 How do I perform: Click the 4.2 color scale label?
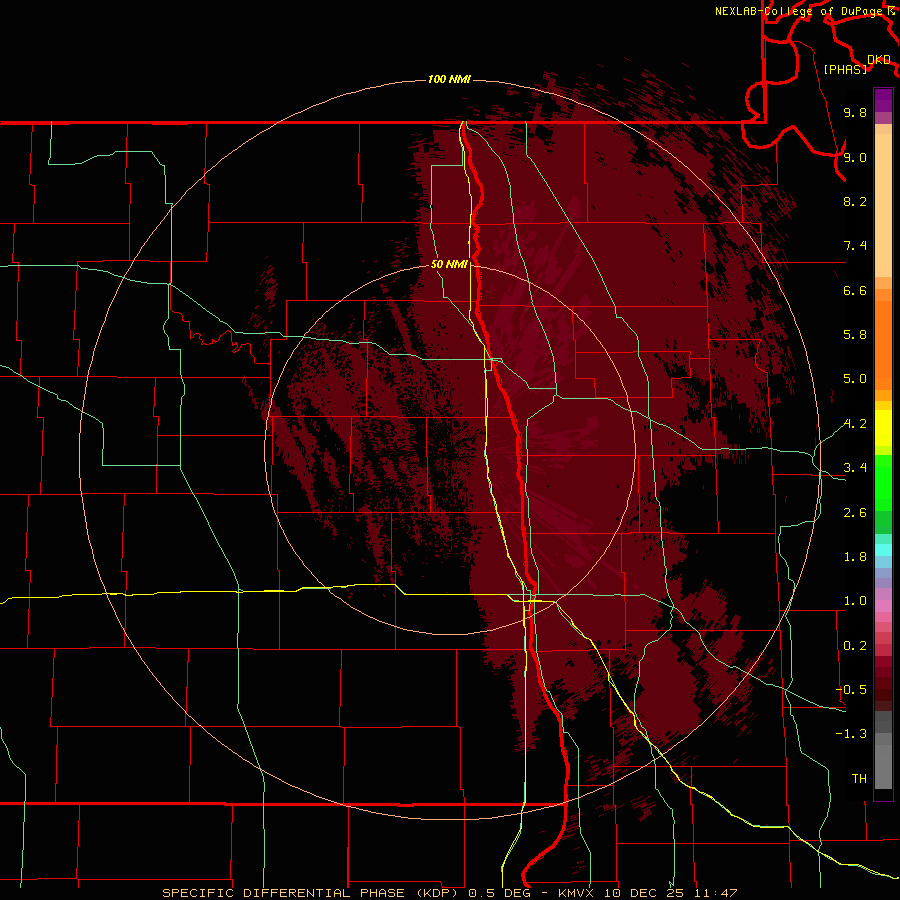click(855, 424)
